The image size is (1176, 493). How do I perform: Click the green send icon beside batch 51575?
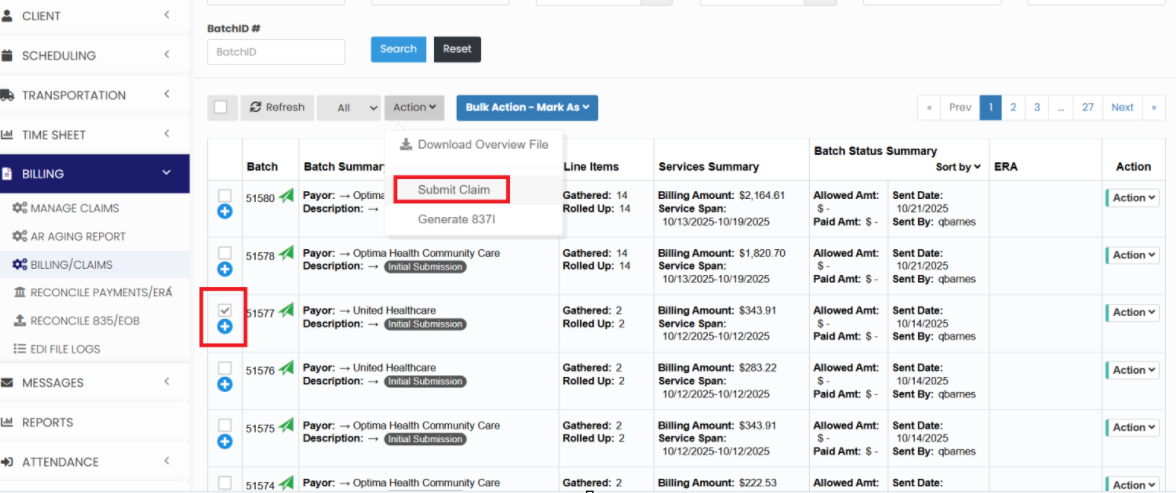tap(286, 426)
